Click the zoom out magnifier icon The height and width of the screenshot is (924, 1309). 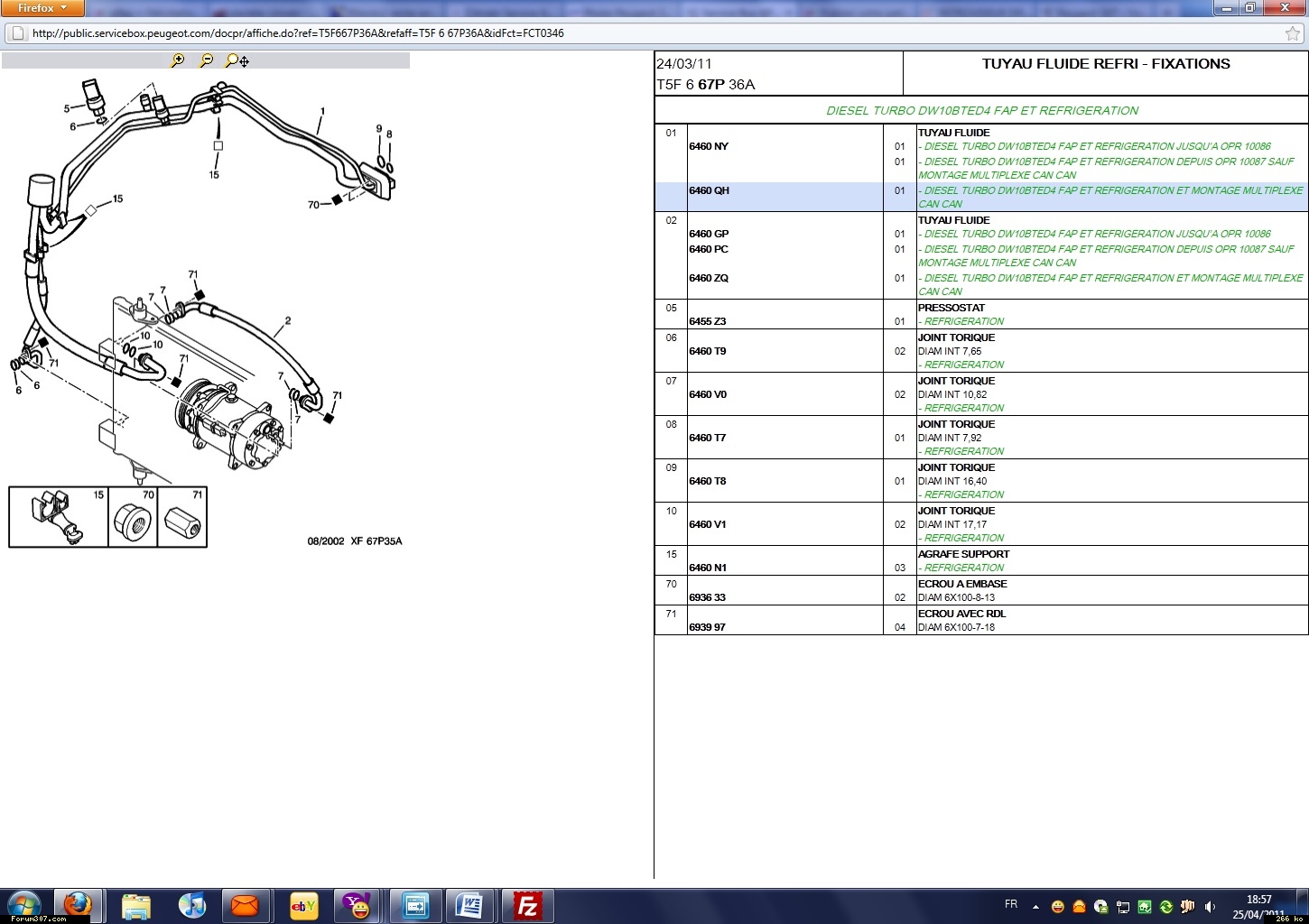(207, 60)
